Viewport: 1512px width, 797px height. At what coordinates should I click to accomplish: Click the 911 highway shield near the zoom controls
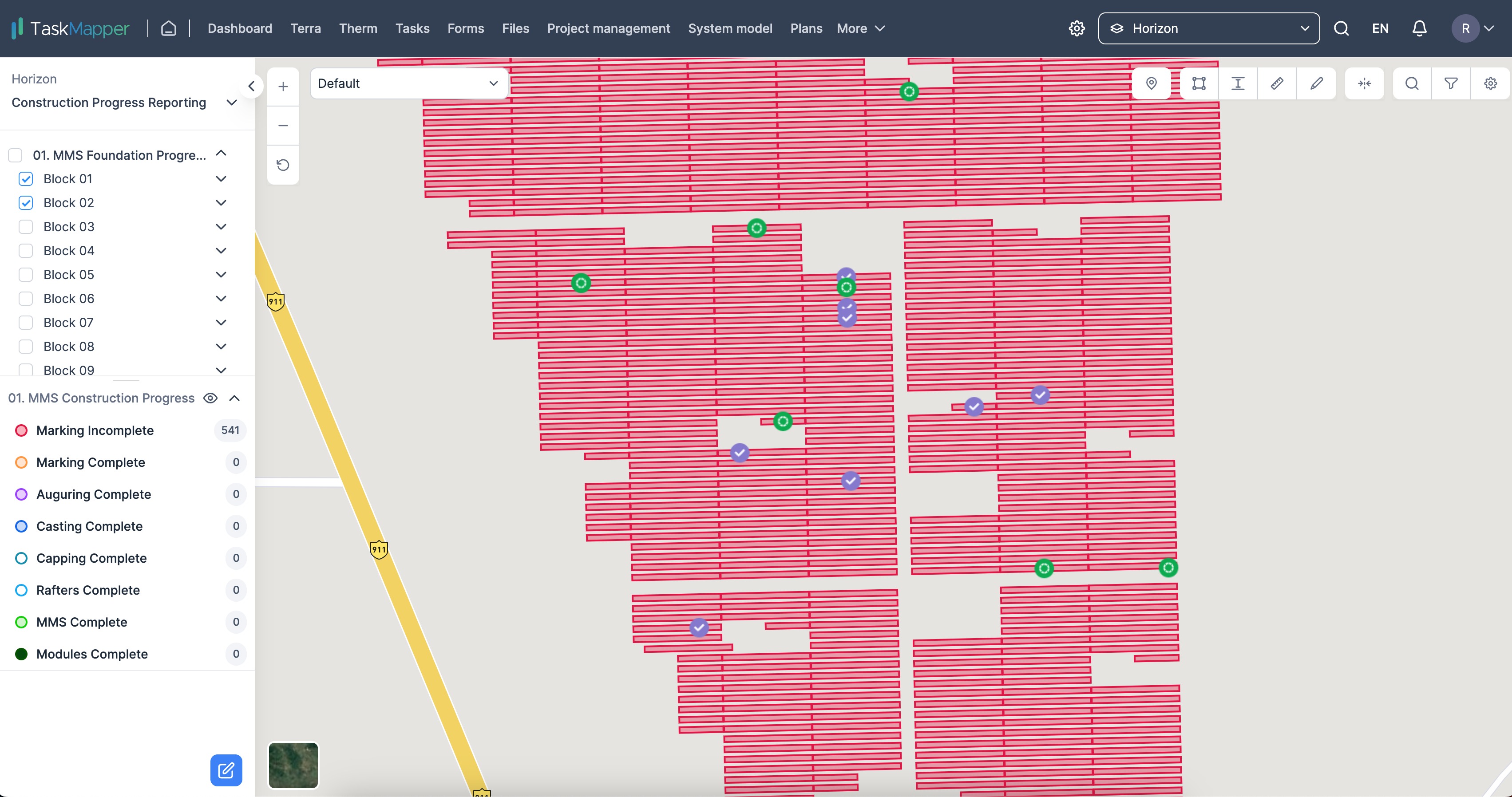coord(275,302)
